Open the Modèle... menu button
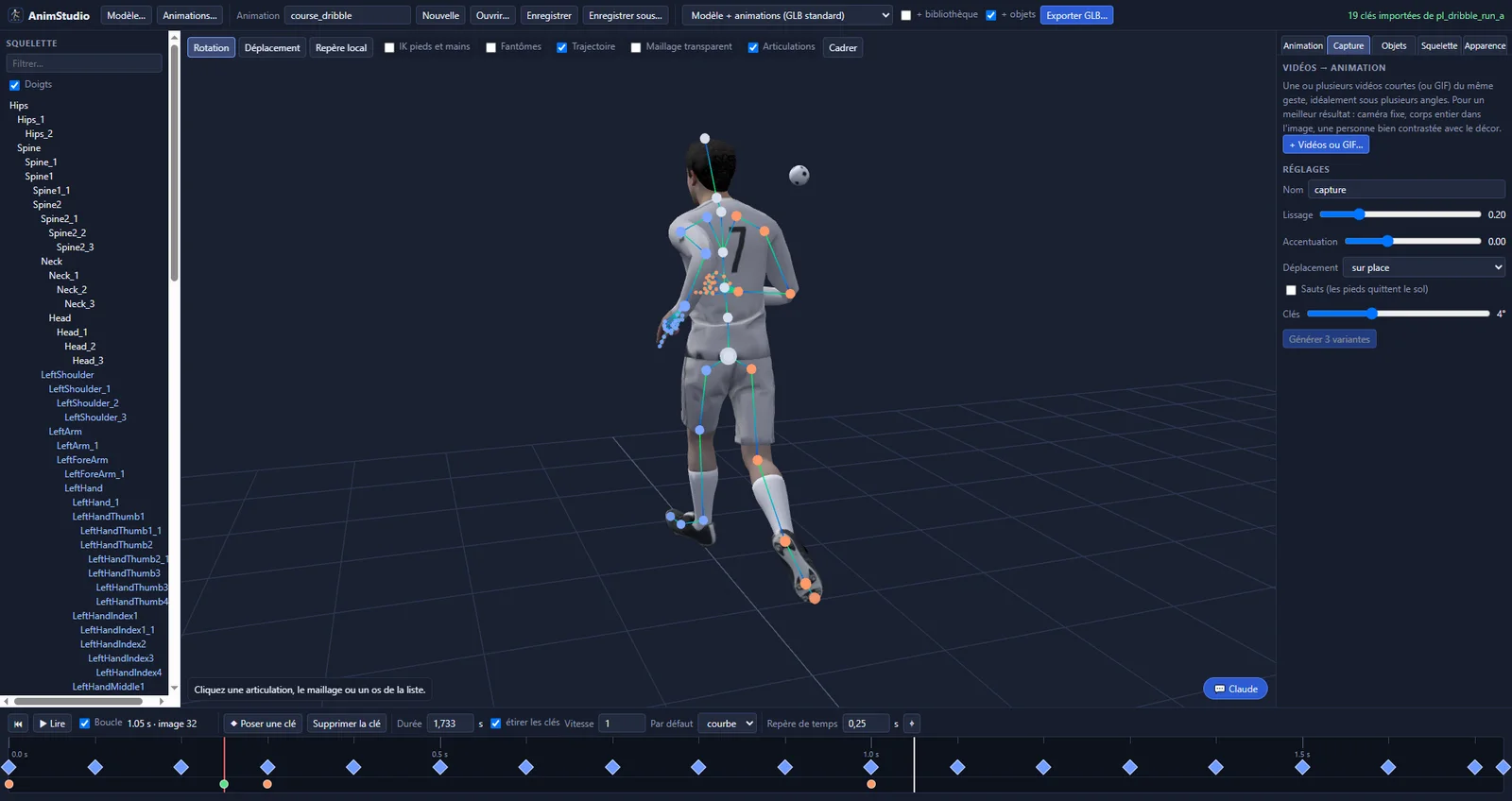 point(127,15)
